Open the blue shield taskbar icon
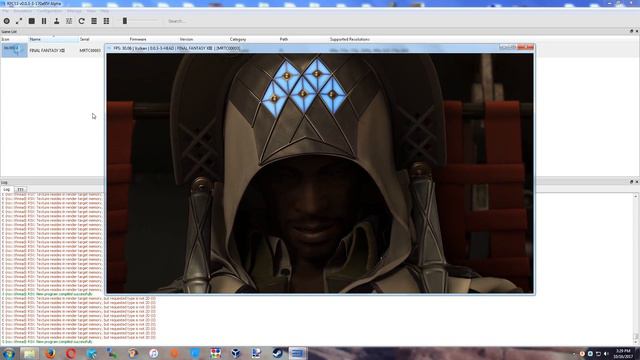Viewport: 640px width, 360px height. coord(195,353)
